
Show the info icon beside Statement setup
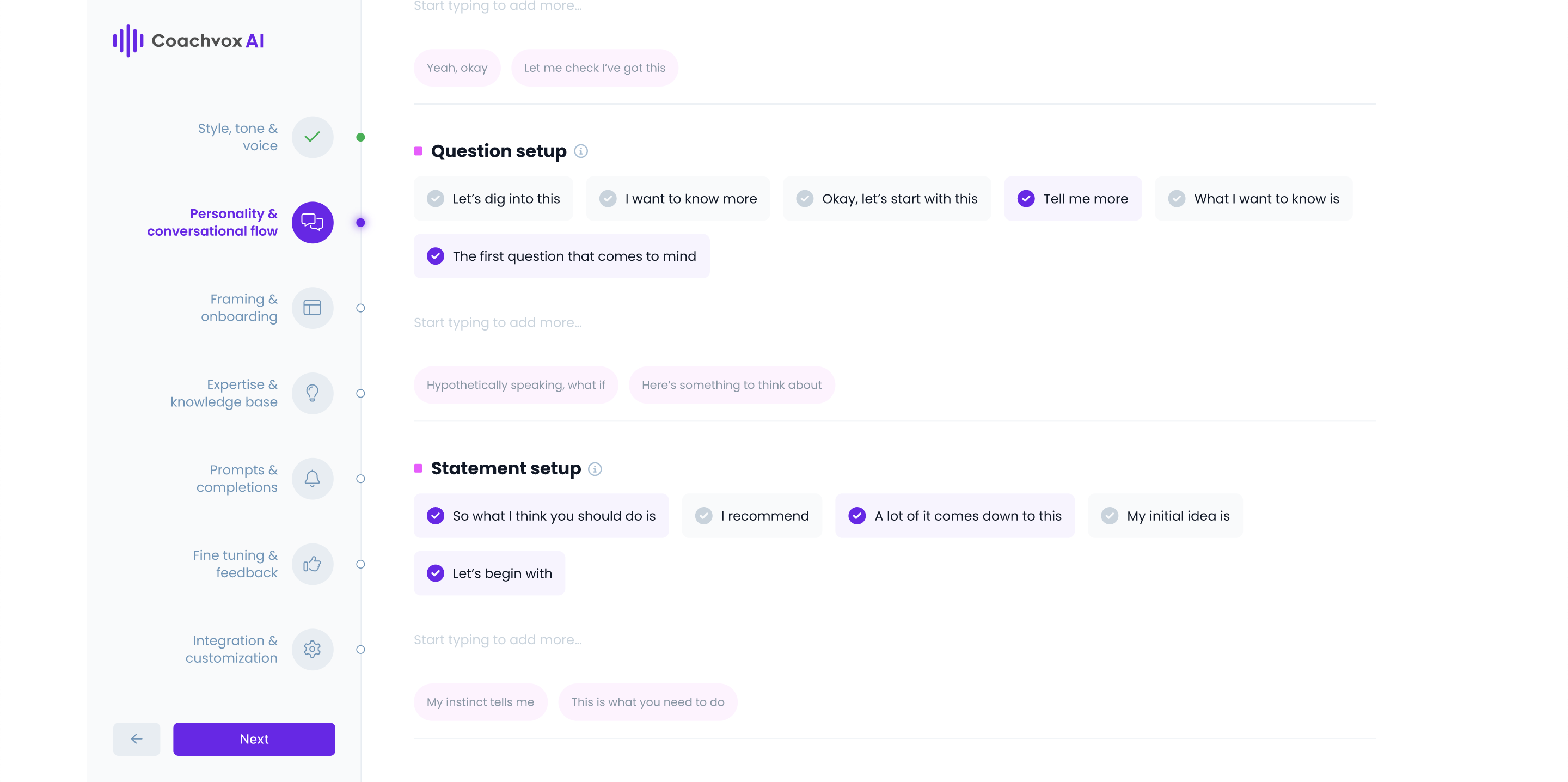coord(595,469)
